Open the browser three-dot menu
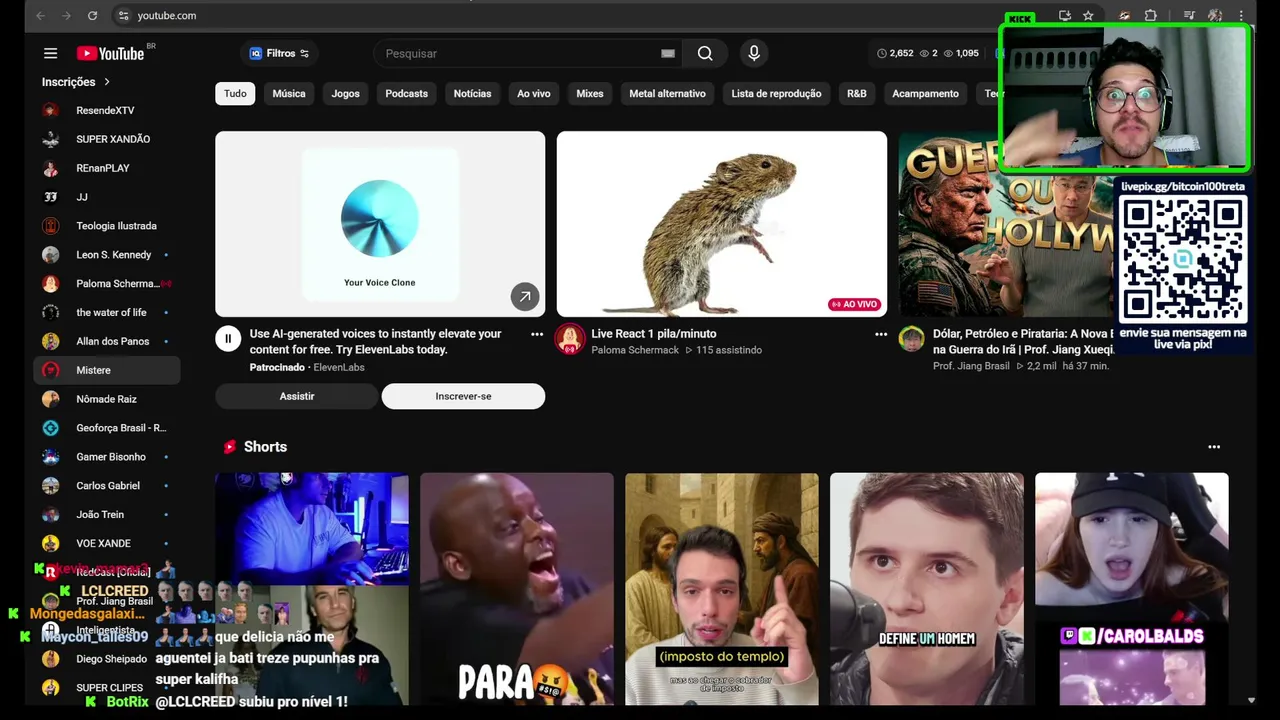 [1241, 16]
